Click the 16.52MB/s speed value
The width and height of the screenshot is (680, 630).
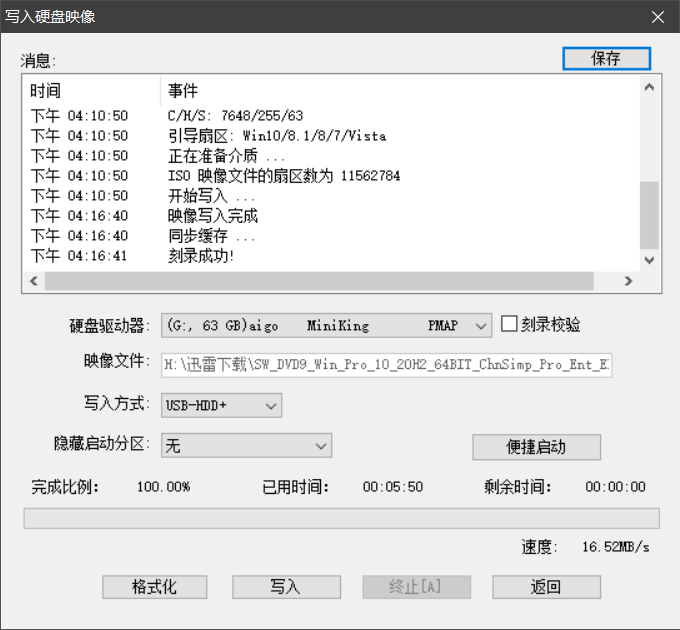[x=616, y=547]
